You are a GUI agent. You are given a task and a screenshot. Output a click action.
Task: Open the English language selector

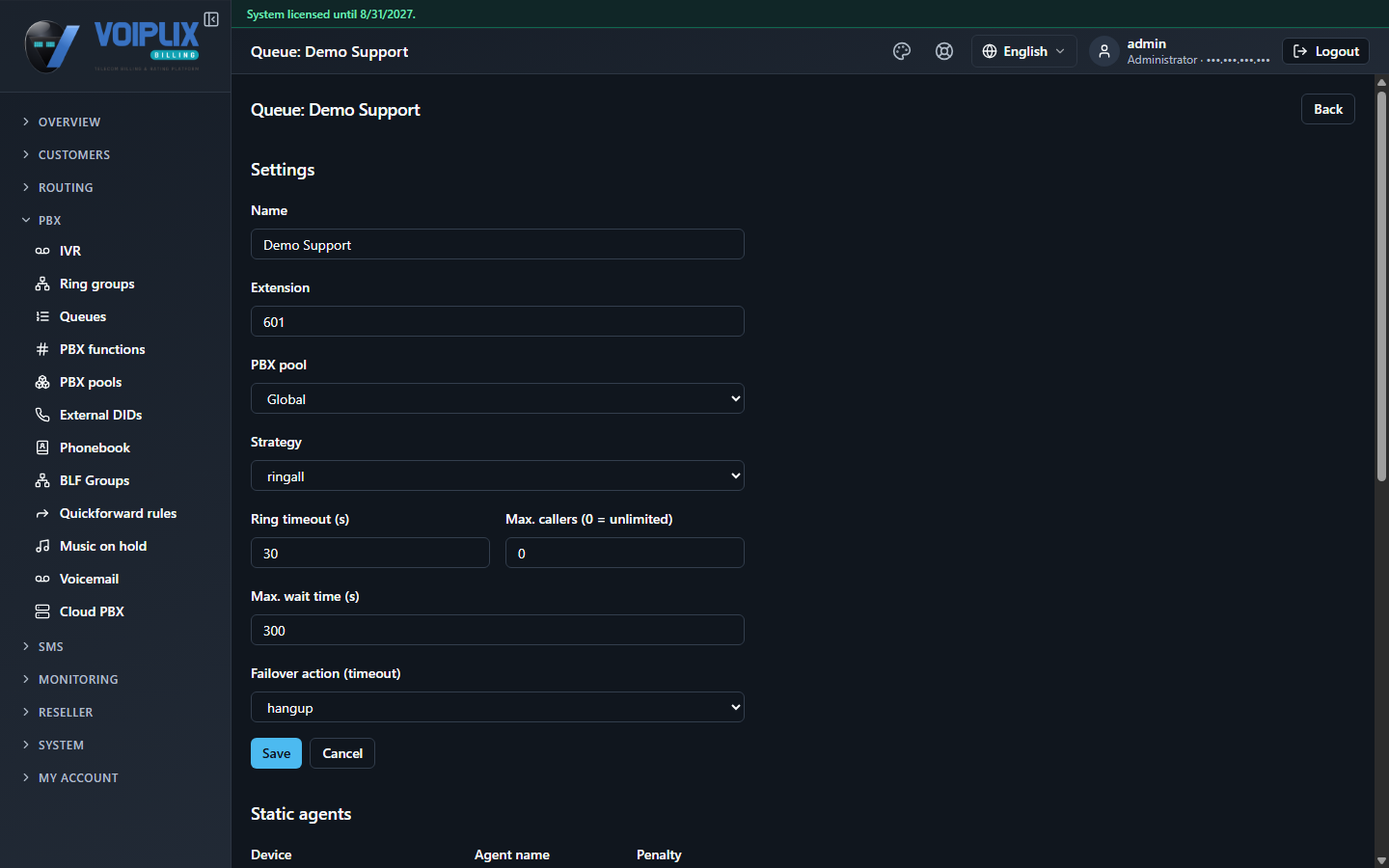[1023, 51]
